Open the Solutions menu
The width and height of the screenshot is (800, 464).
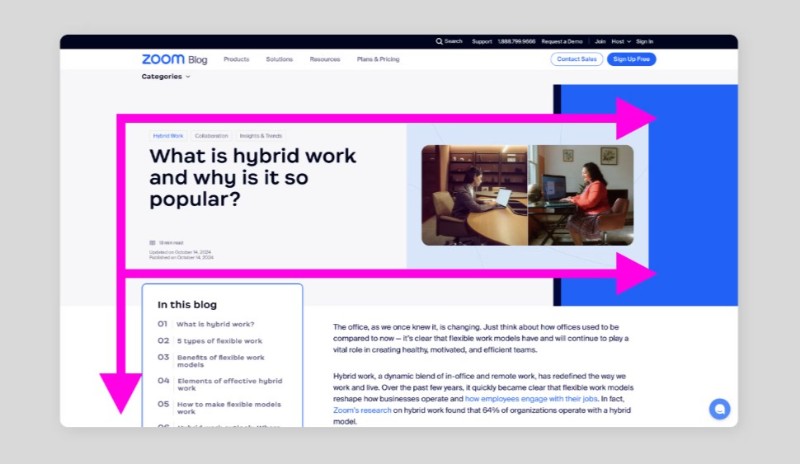tap(279, 60)
